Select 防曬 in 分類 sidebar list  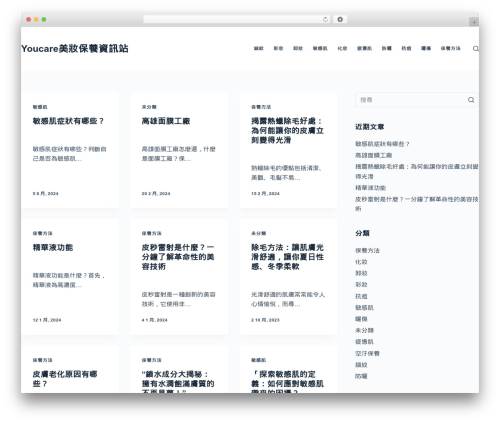pos(361,376)
